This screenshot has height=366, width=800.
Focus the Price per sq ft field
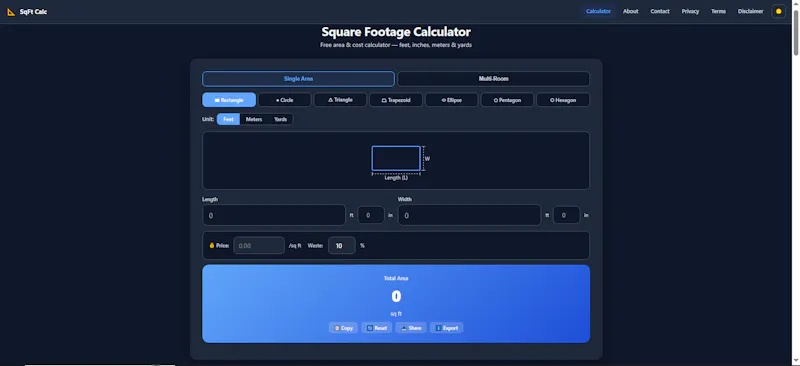click(x=259, y=246)
